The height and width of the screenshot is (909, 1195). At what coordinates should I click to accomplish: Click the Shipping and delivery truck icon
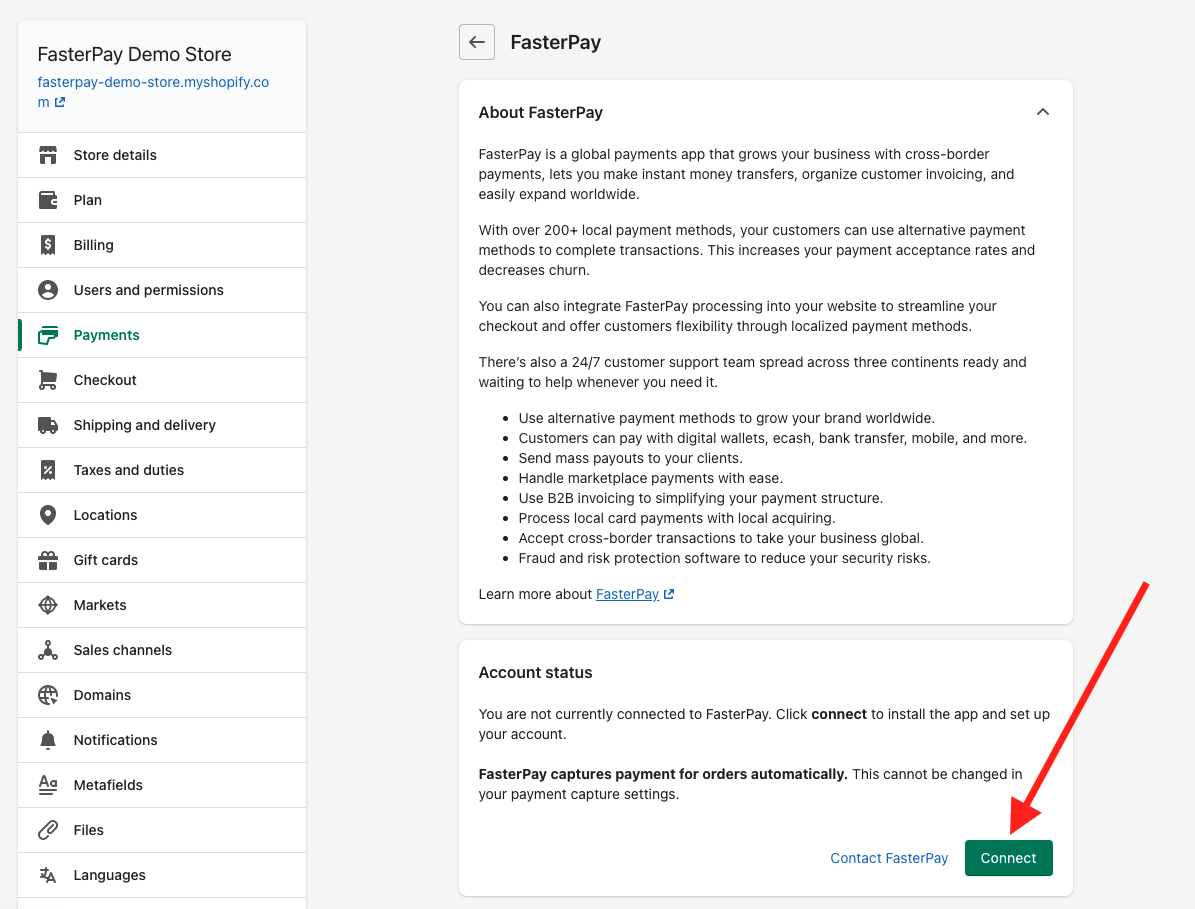pyautogui.click(x=48, y=425)
